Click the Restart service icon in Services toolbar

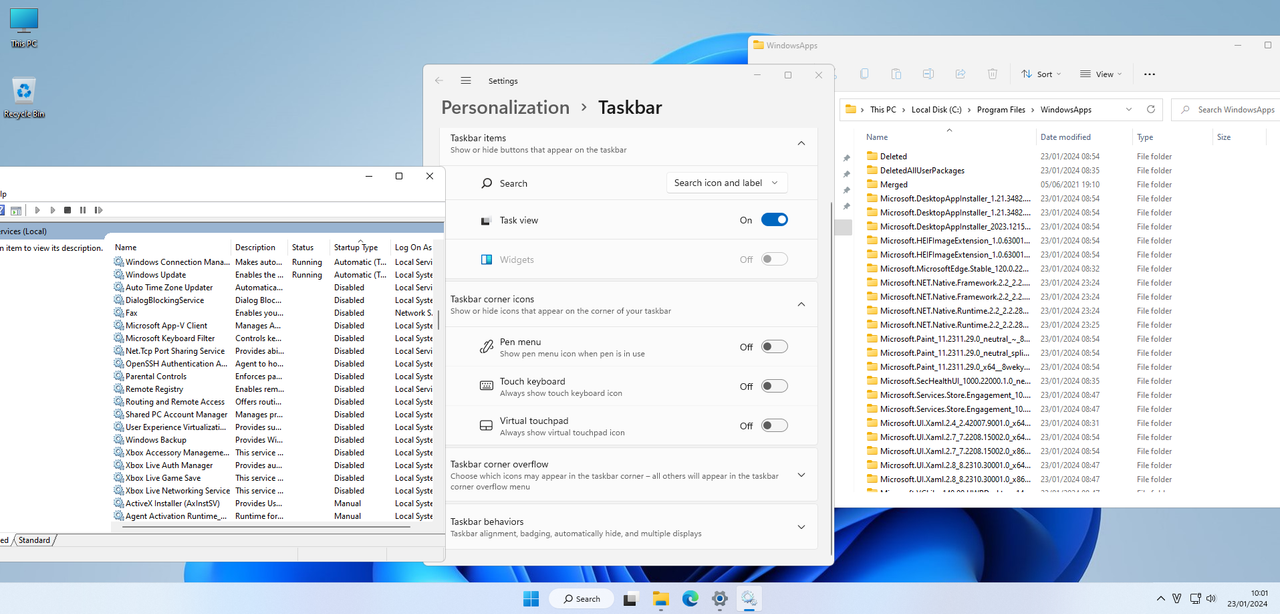pyautogui.click(x=98, y=210)
